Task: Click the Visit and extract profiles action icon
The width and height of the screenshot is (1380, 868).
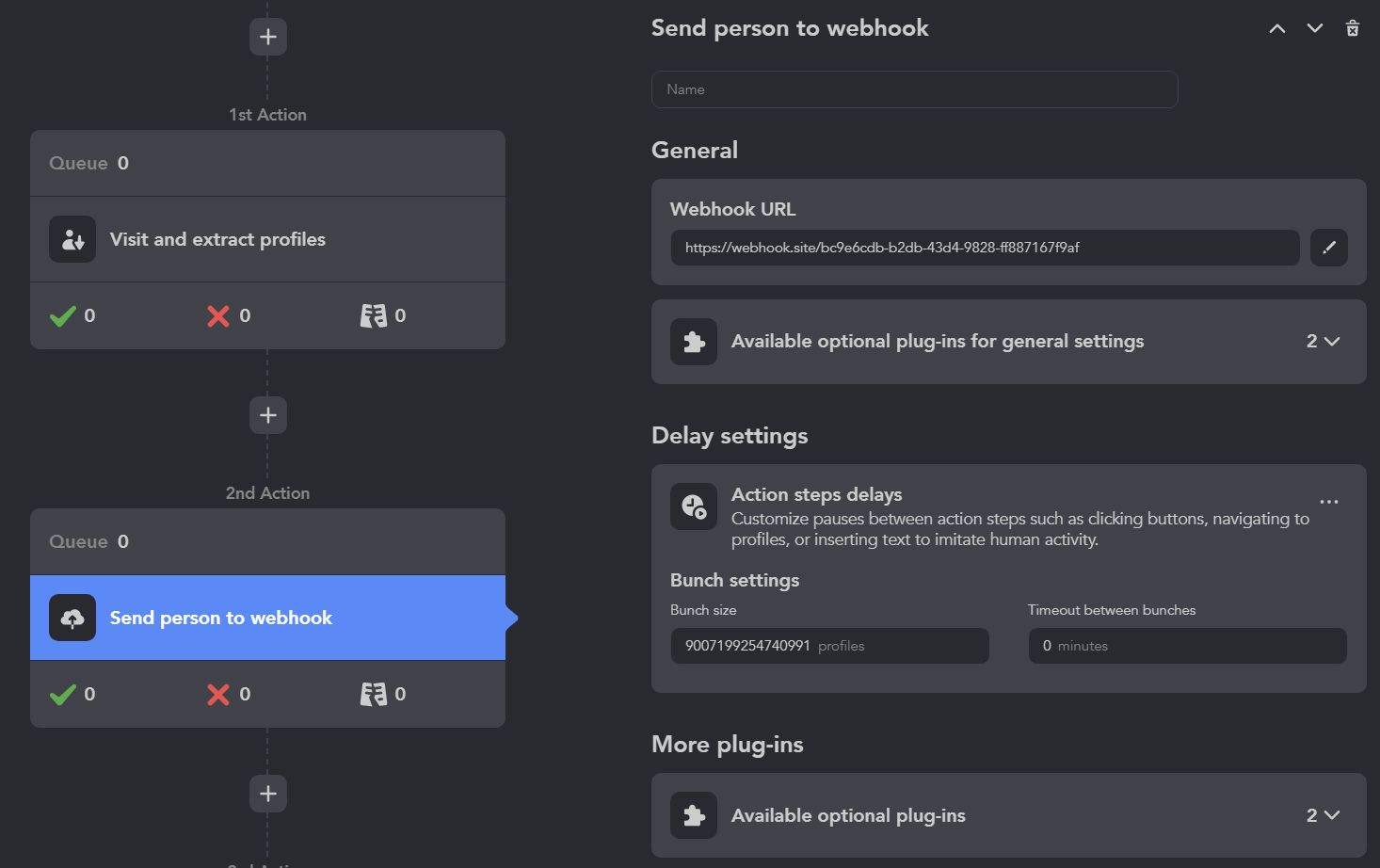Action: click(x=72, y=239)
